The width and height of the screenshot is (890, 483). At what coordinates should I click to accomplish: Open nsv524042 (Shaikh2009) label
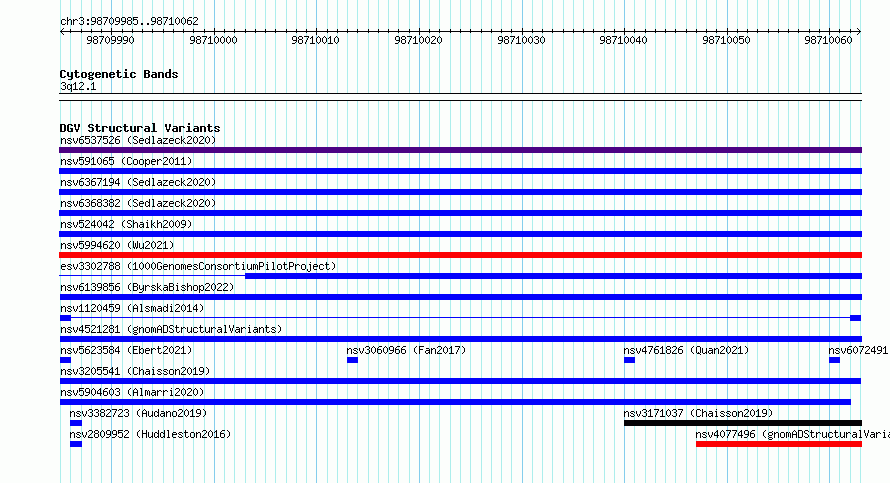click(x=126, y=224)
